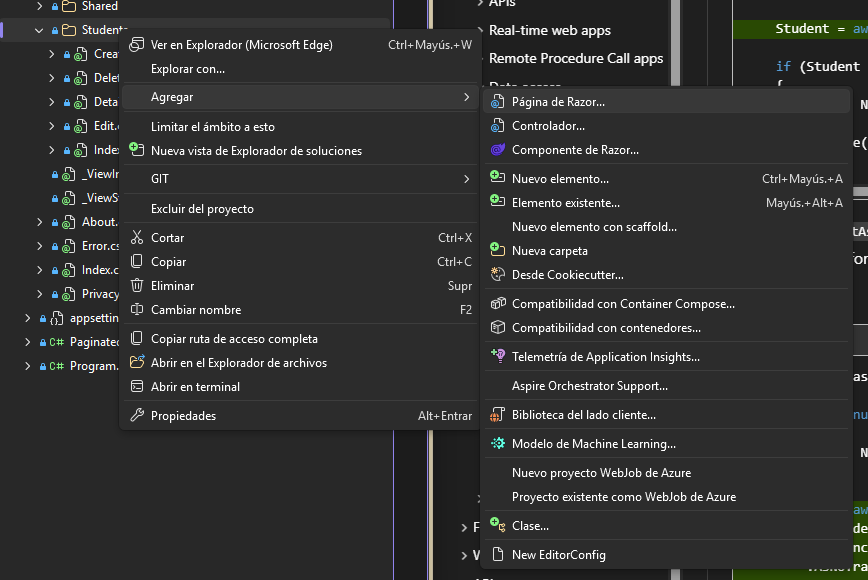Open the GIT submenu arrow
The width and height of the screenshot is (868, 580).
(x=467, y=179)
